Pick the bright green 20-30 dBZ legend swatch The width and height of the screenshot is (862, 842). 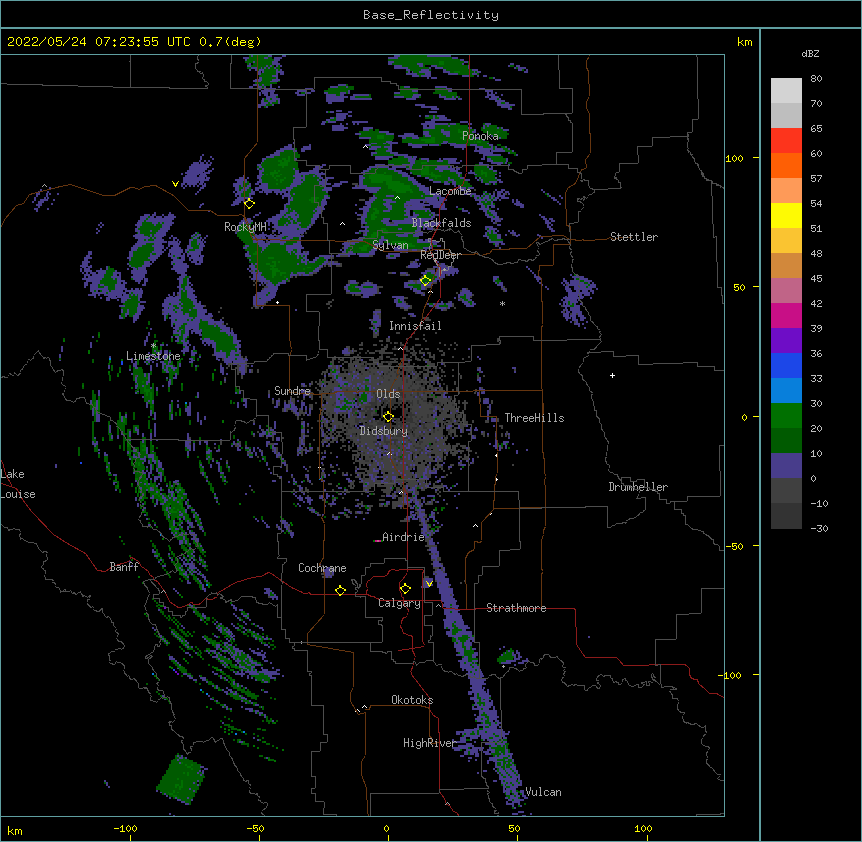coord(786,416)
